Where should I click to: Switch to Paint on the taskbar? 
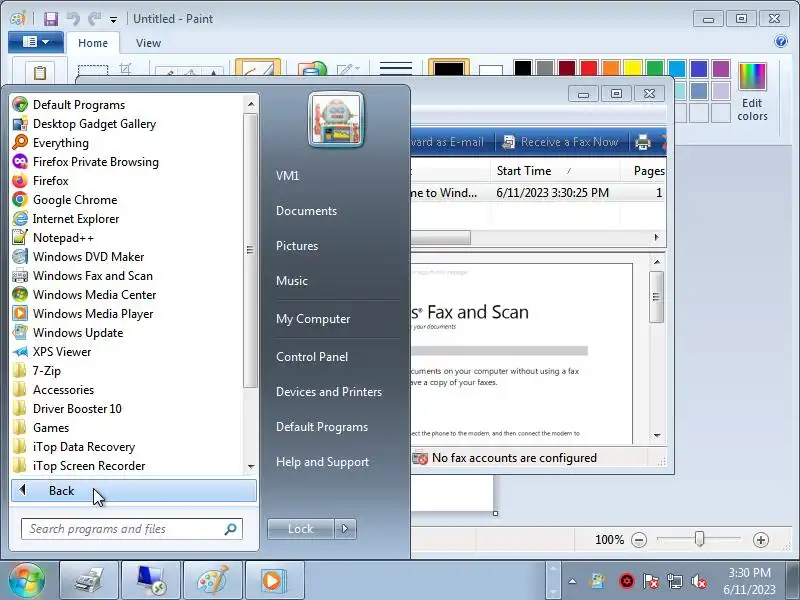point(213,581)
